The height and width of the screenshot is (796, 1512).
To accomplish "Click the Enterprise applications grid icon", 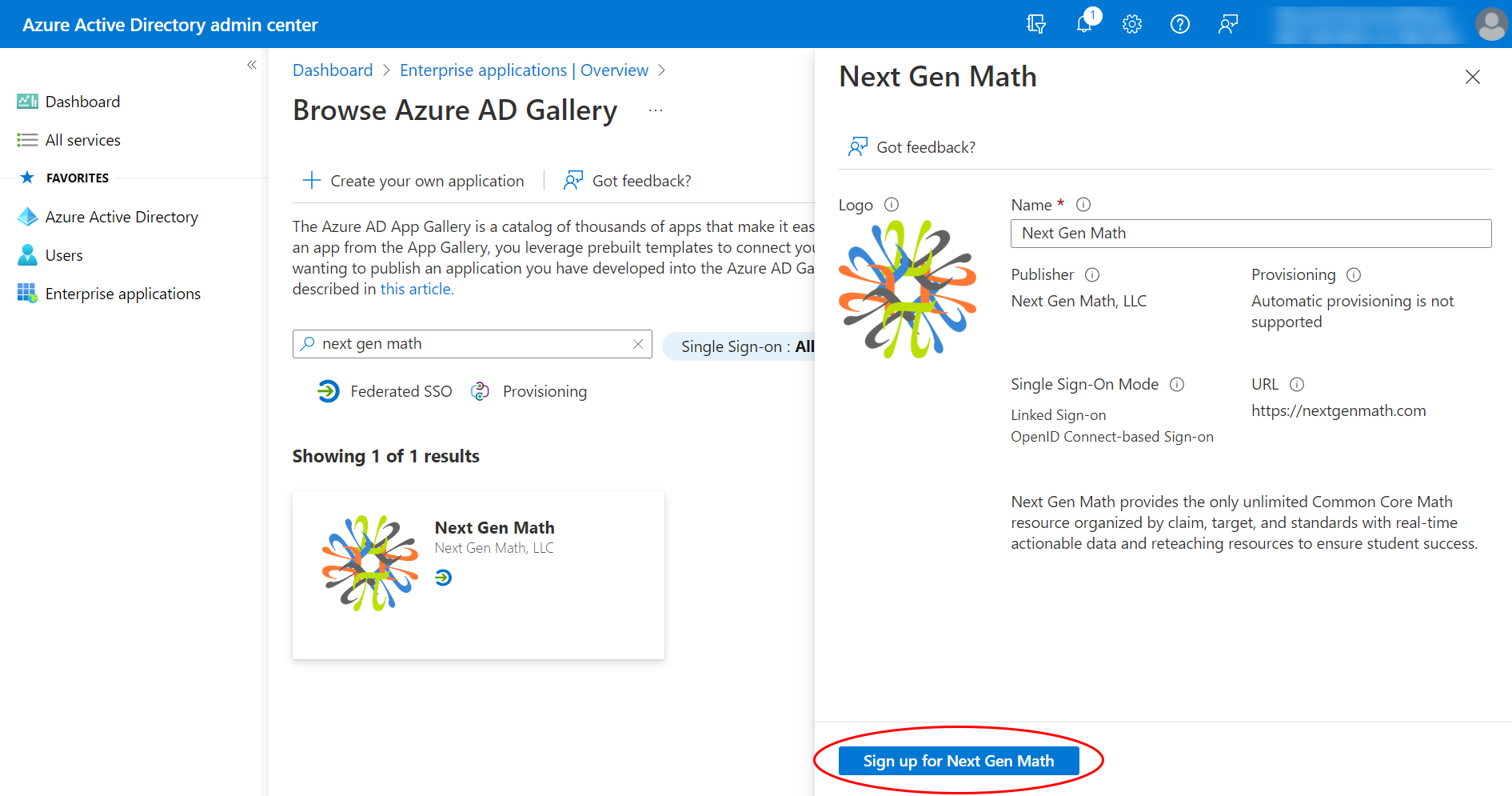I will point(27,294).
